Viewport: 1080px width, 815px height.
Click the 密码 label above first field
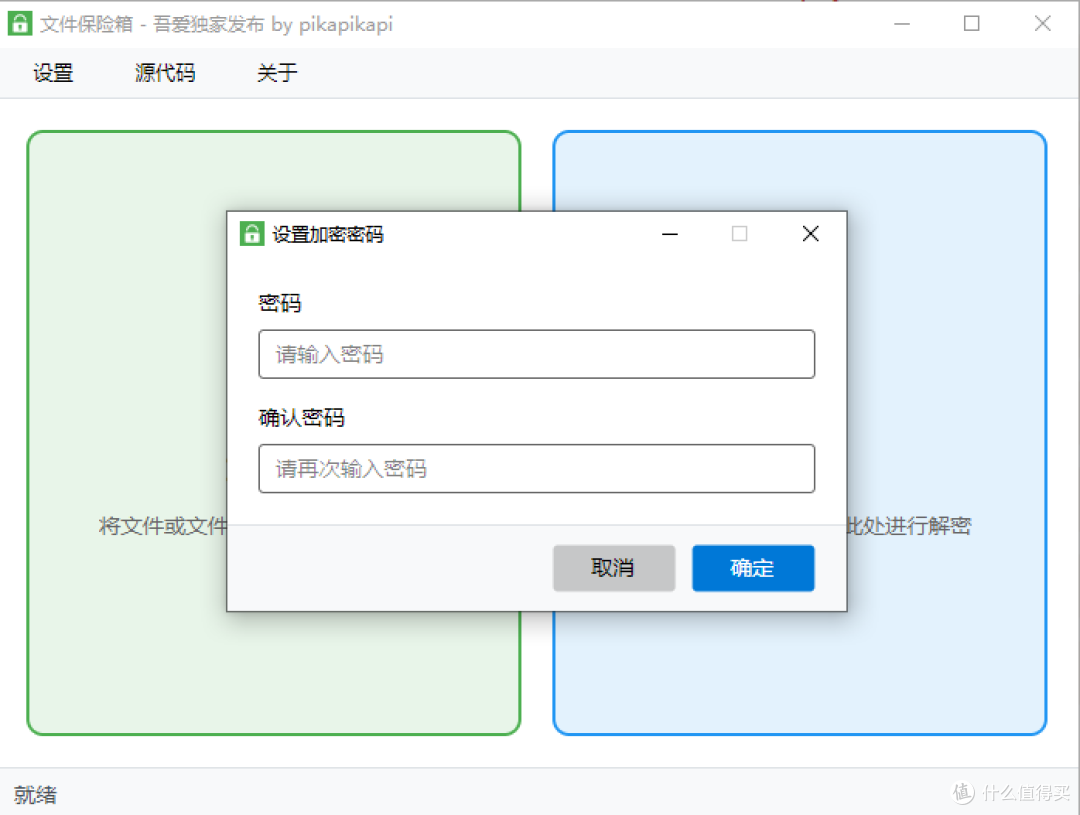pyautogui.click(x=280, y=303)
